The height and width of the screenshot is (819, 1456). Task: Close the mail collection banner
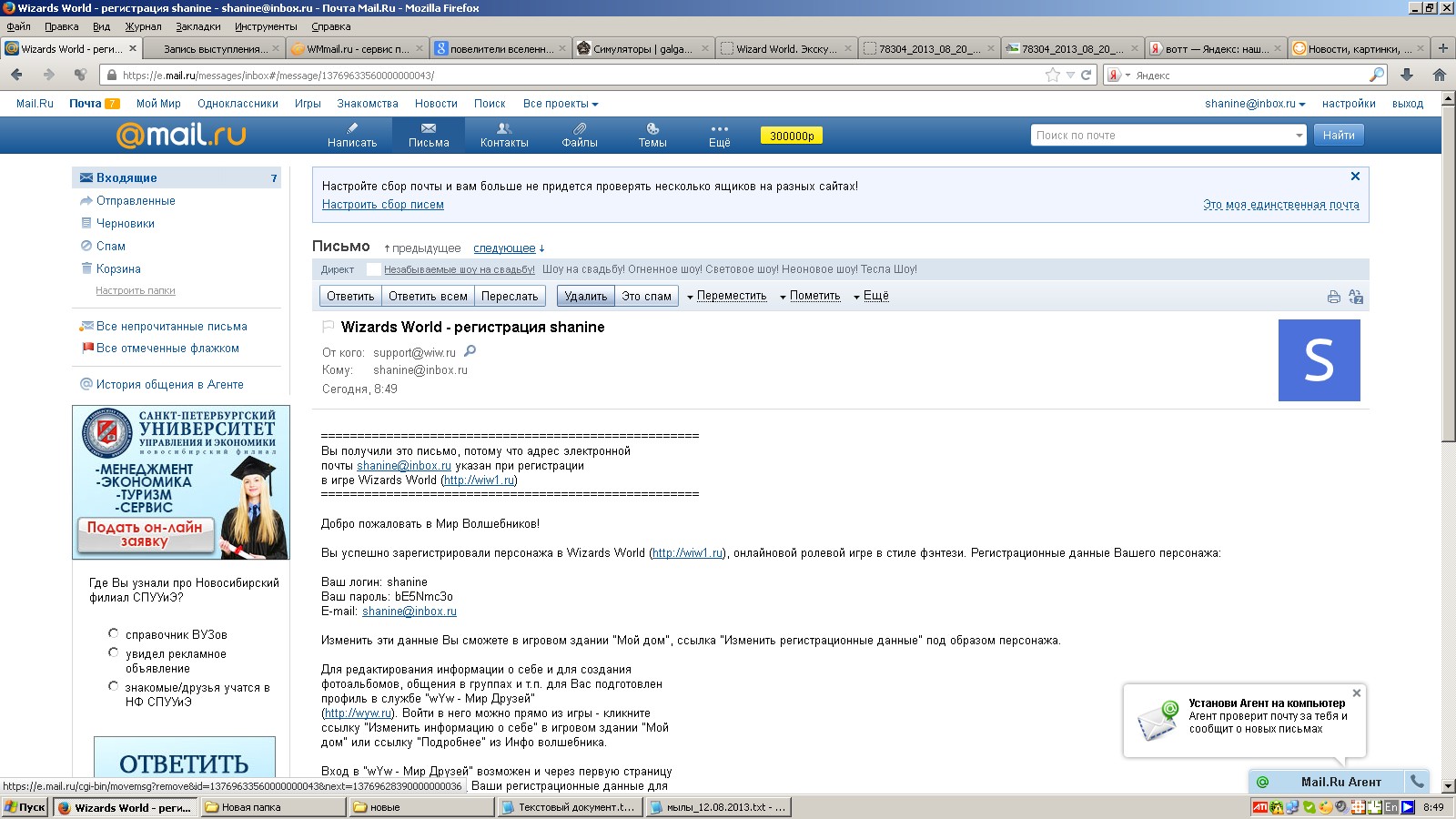pyautogui.click(x=1355, y=177)
